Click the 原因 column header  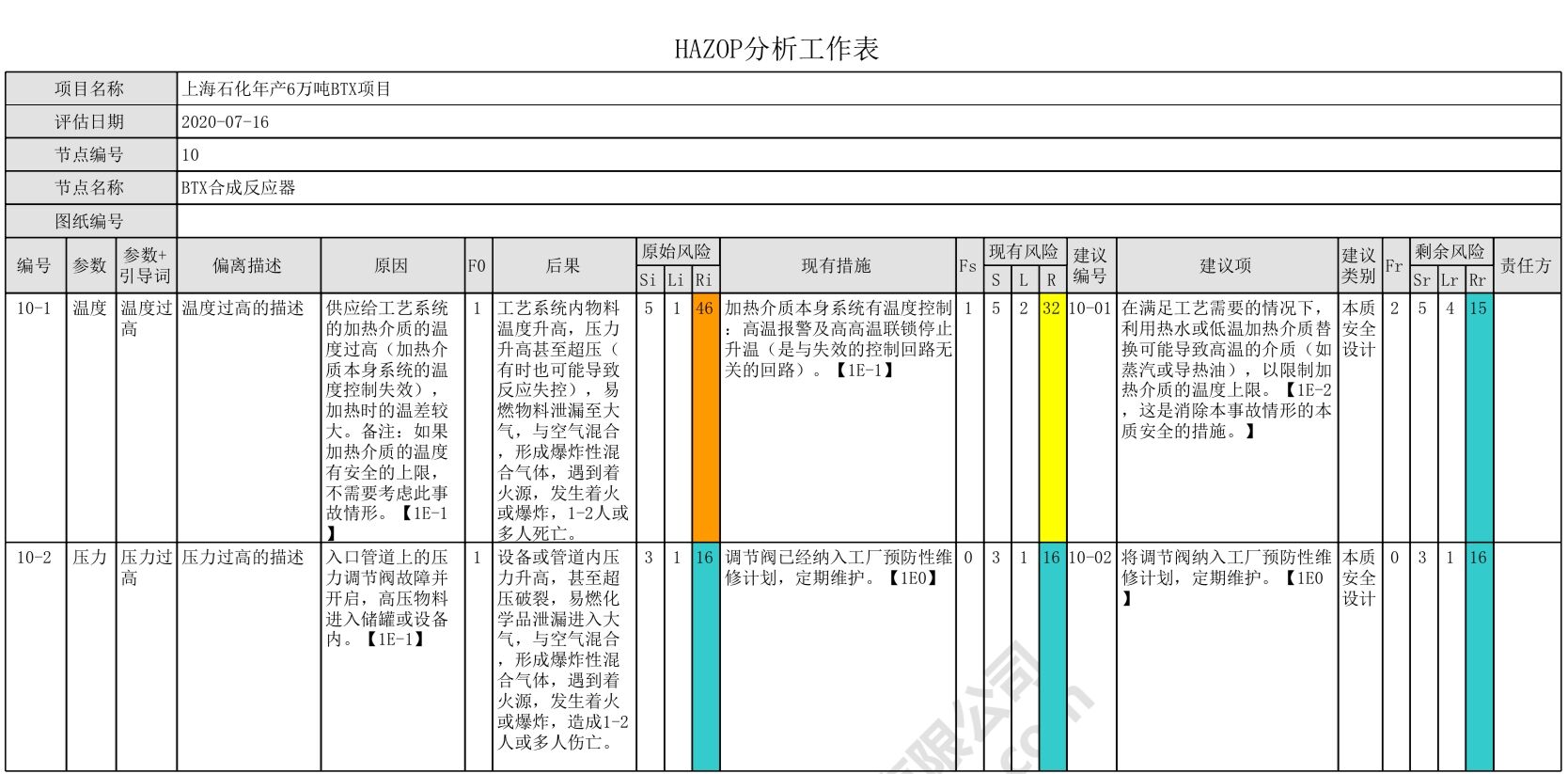392,266
